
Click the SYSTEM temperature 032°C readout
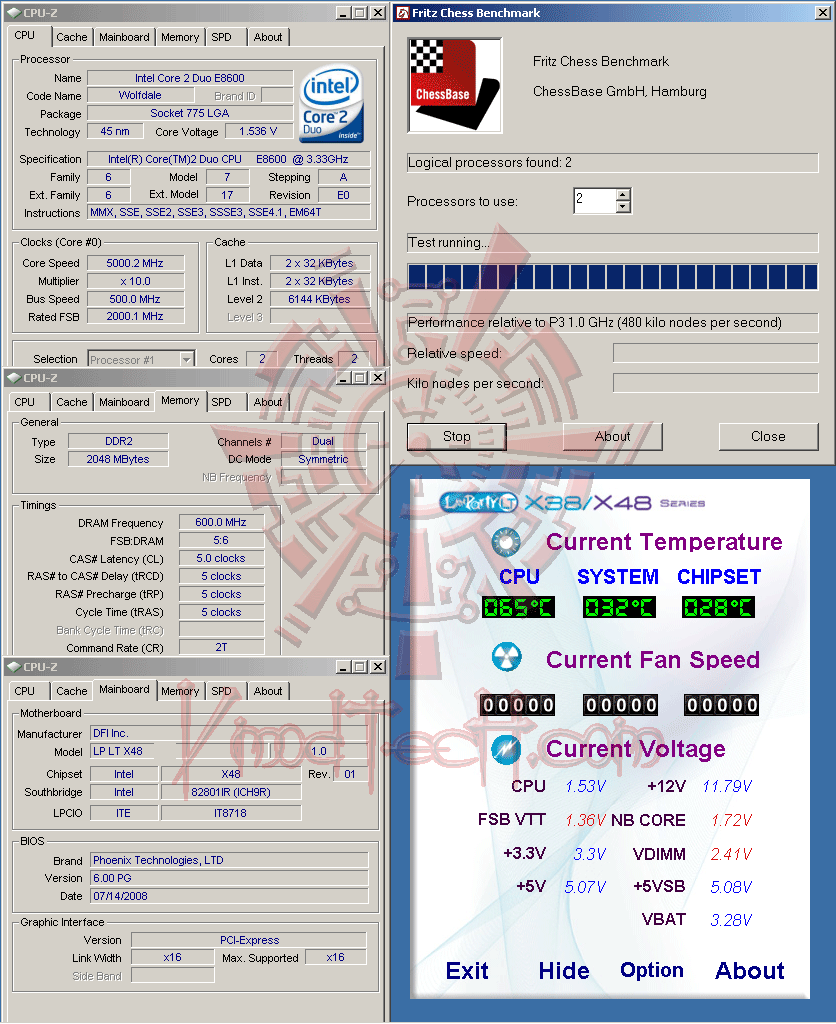pos(619,607)
